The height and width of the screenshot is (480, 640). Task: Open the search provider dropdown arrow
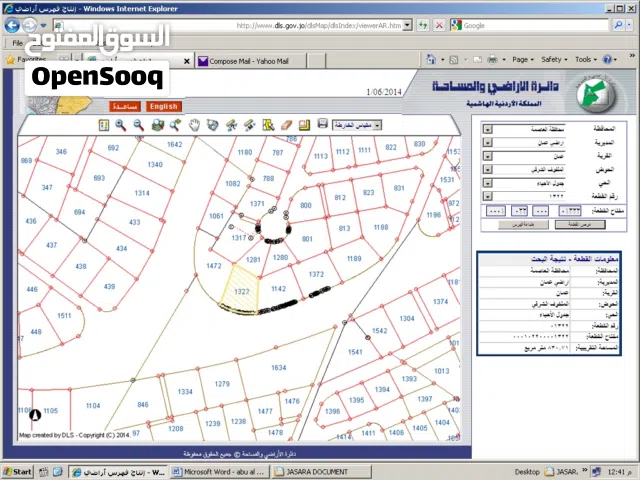pos(630,25)
